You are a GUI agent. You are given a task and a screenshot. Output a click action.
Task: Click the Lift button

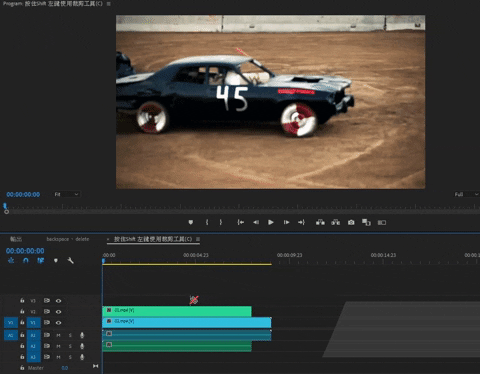320,222
